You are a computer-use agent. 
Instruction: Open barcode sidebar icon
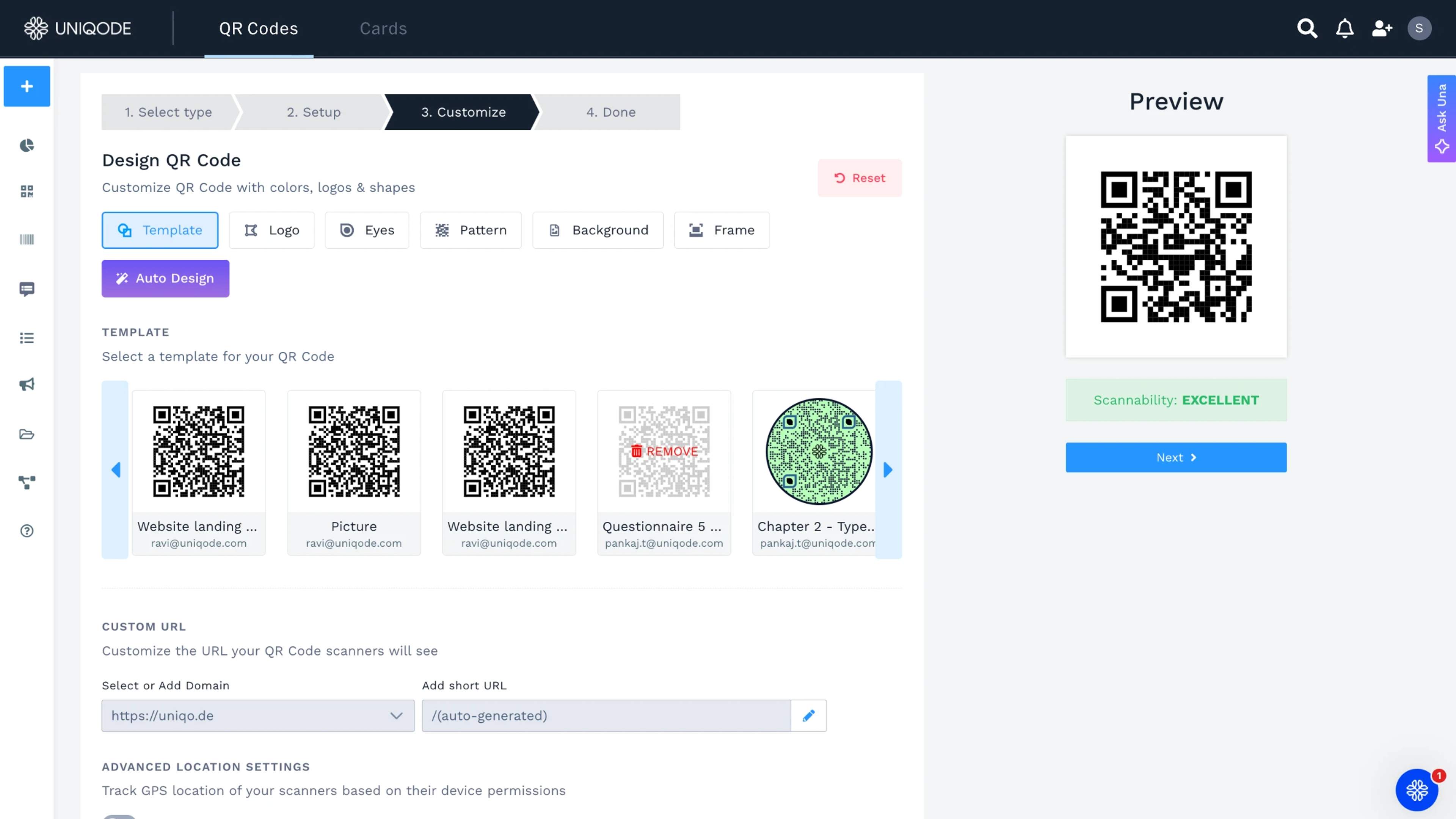click(x=27, y=240)
